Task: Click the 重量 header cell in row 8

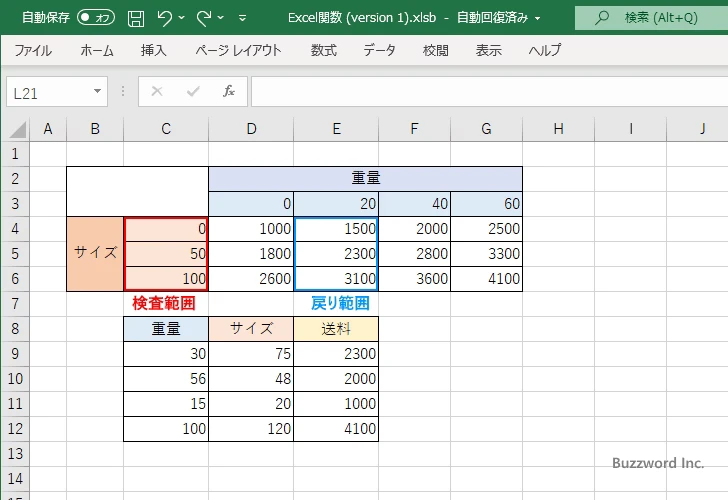Action: (x=166, y=329)
